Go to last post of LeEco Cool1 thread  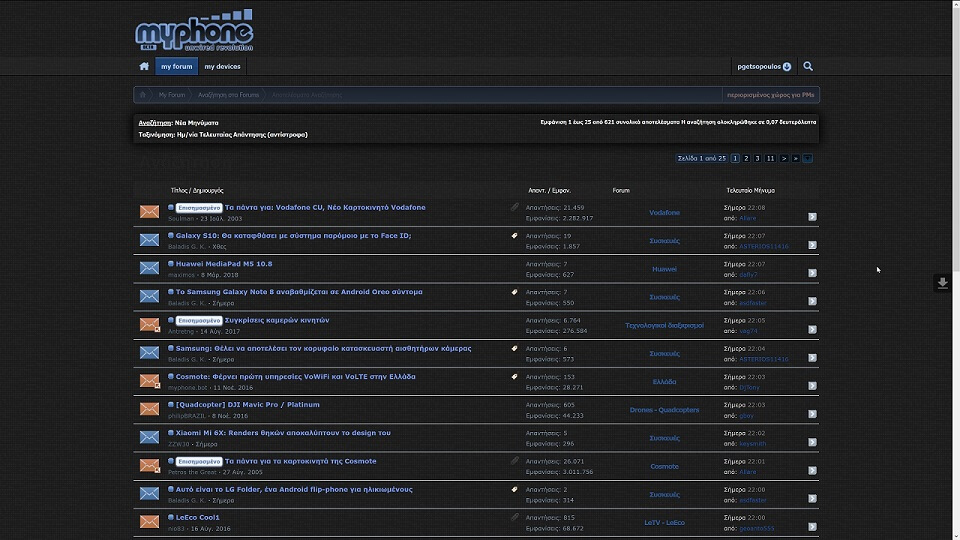tap(812, 527)
